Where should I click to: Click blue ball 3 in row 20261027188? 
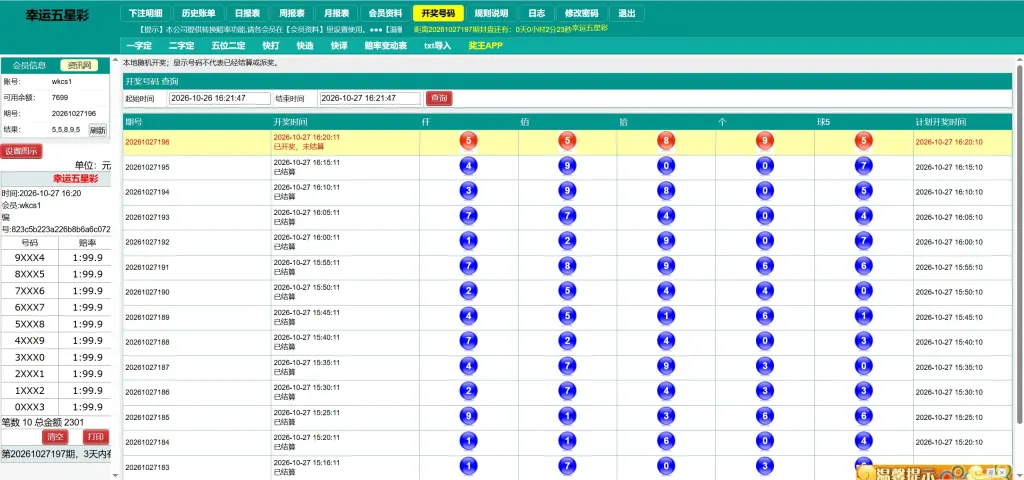click(863, 340)
